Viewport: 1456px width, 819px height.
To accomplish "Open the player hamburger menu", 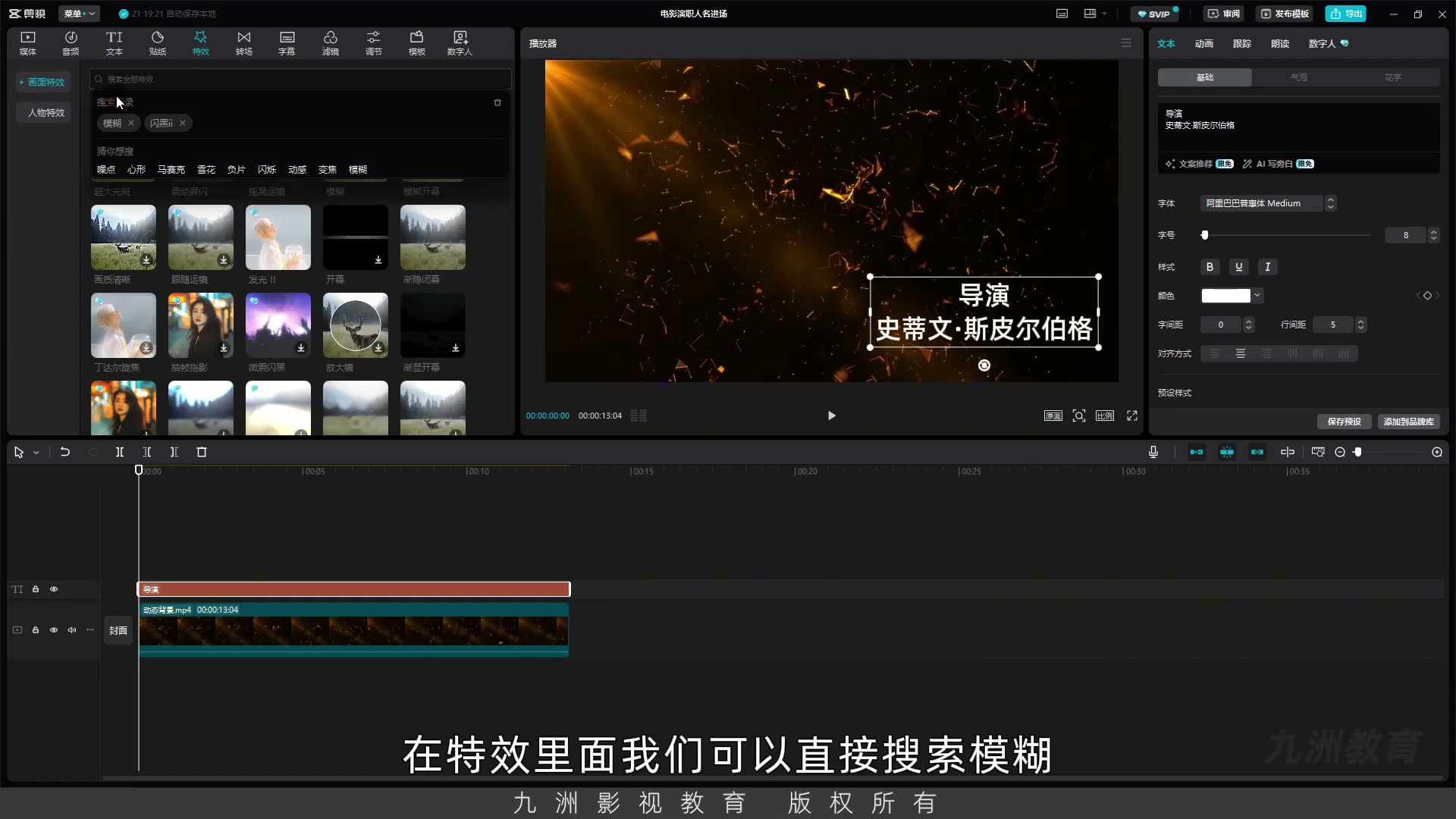I will click(x=1126, y=43).
